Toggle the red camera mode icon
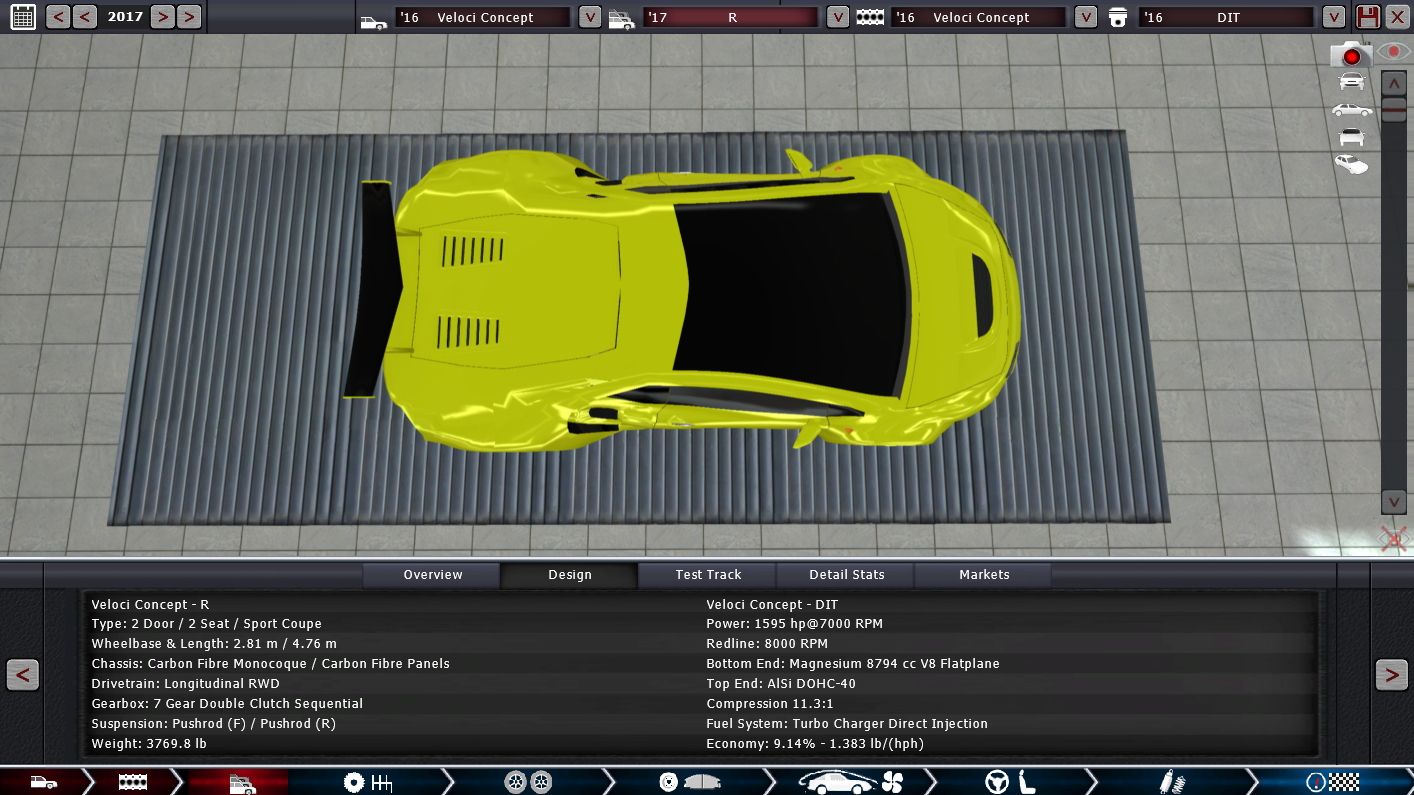Viewport: 1414px width, 795px height. click(1350, 55)
